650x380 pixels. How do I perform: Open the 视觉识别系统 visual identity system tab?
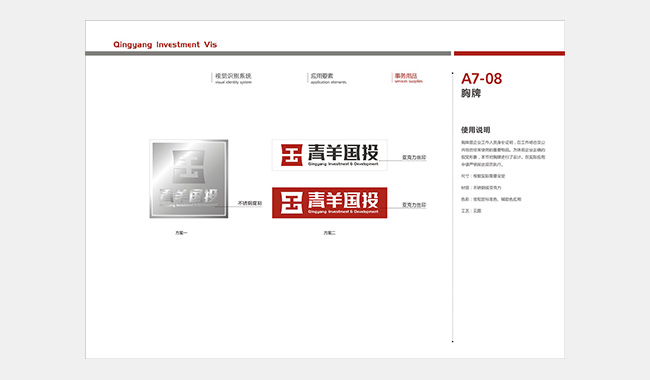click(233, 78)
